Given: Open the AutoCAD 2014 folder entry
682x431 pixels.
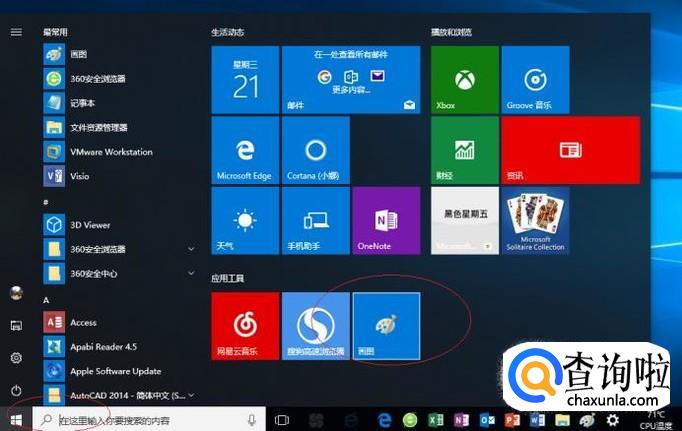Looking at the screenshot, I should pos(118,395).
